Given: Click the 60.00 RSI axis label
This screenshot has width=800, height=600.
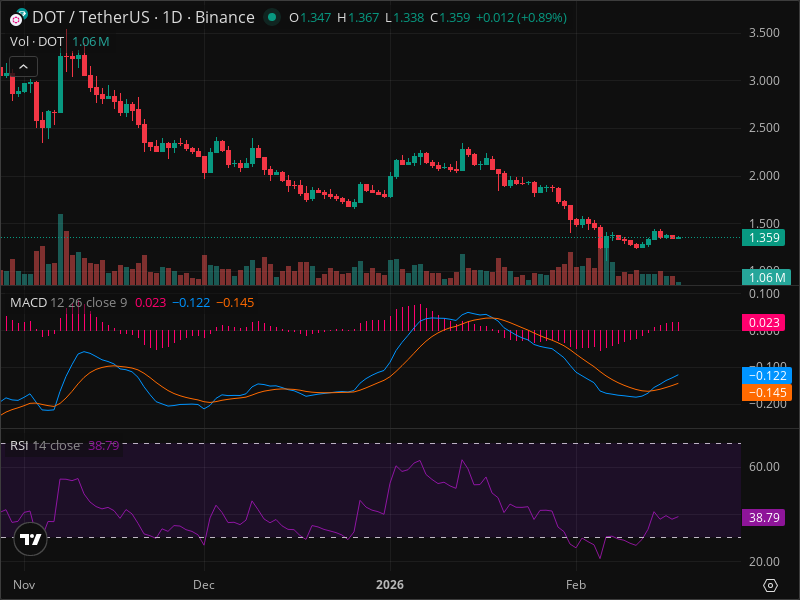Looking at the screenshot, I should click(x=764, y=467).
